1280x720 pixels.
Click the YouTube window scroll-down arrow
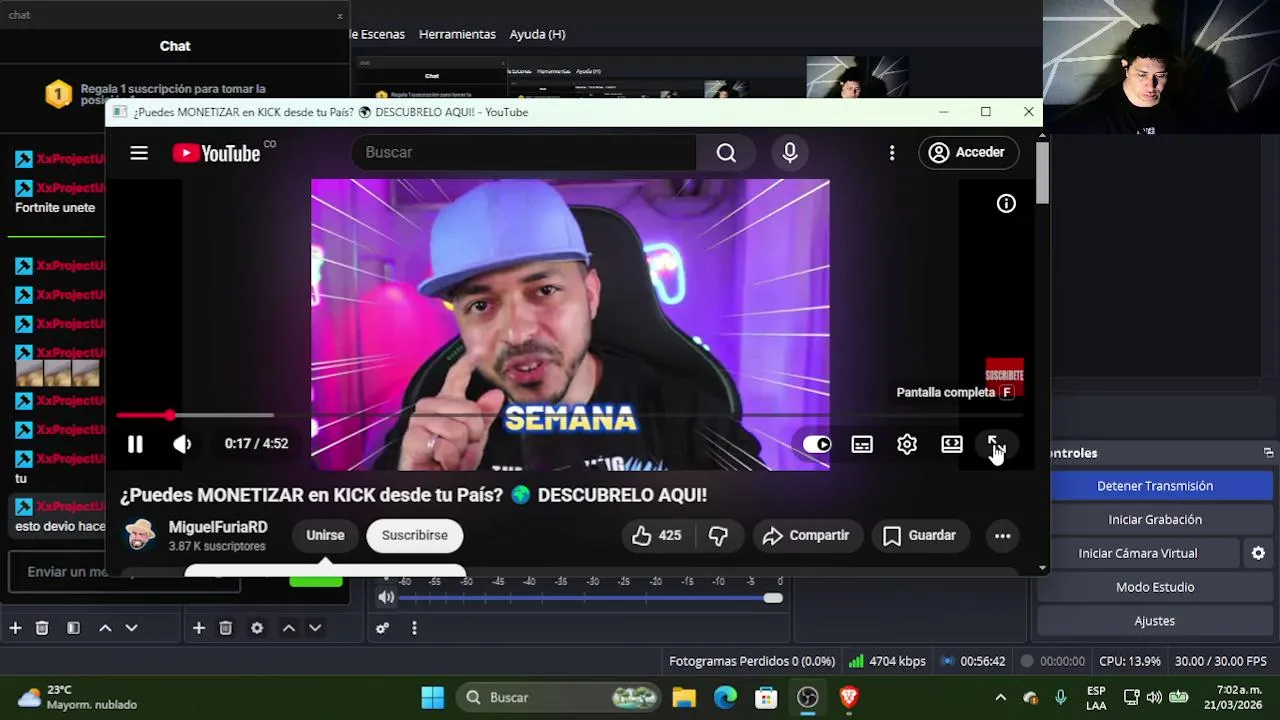tap(1043, 568)
